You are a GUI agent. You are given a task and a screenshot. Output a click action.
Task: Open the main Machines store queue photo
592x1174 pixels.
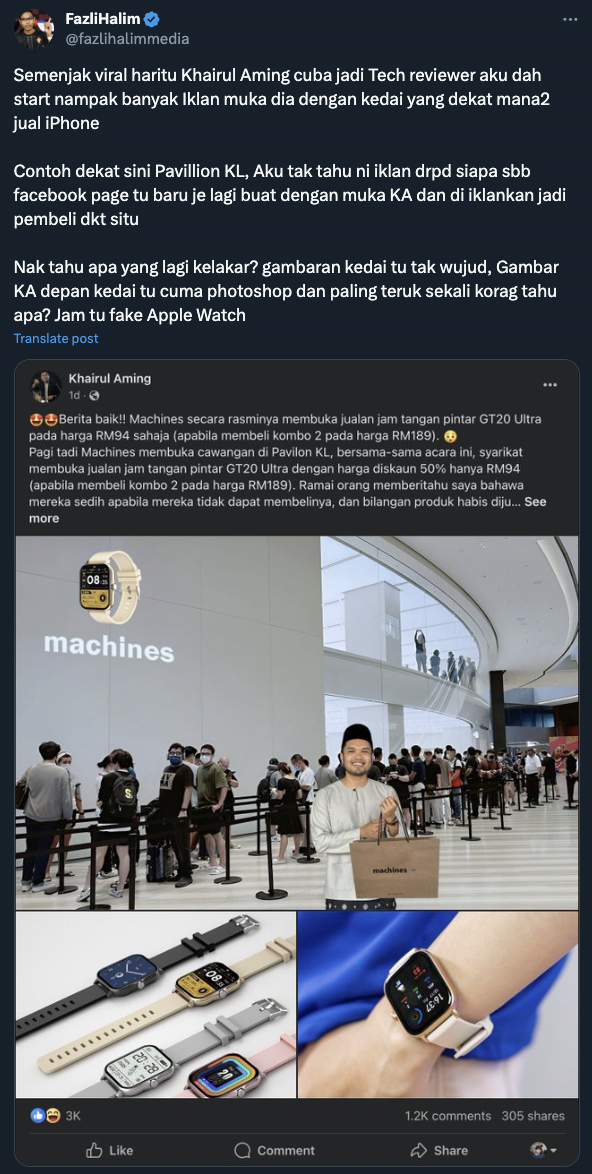tap(296, 723)
